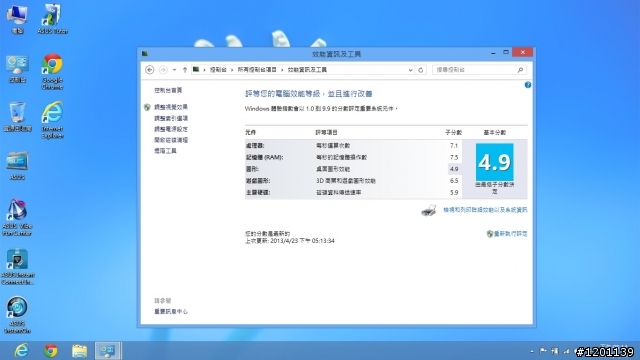This screenshot has width=640, height=360.
Task: Click the gaming graphics subscore 6.5
Action: [454, 180]
